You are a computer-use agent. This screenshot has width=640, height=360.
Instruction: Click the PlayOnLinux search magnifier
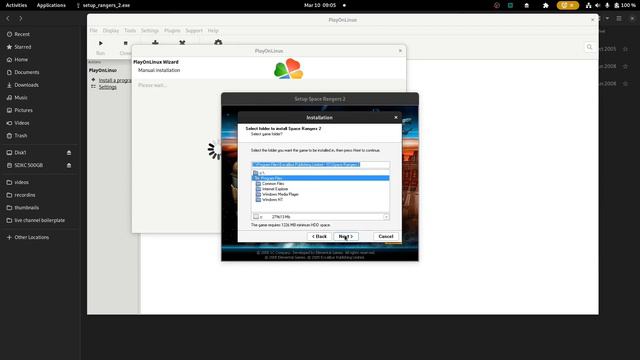589,47
